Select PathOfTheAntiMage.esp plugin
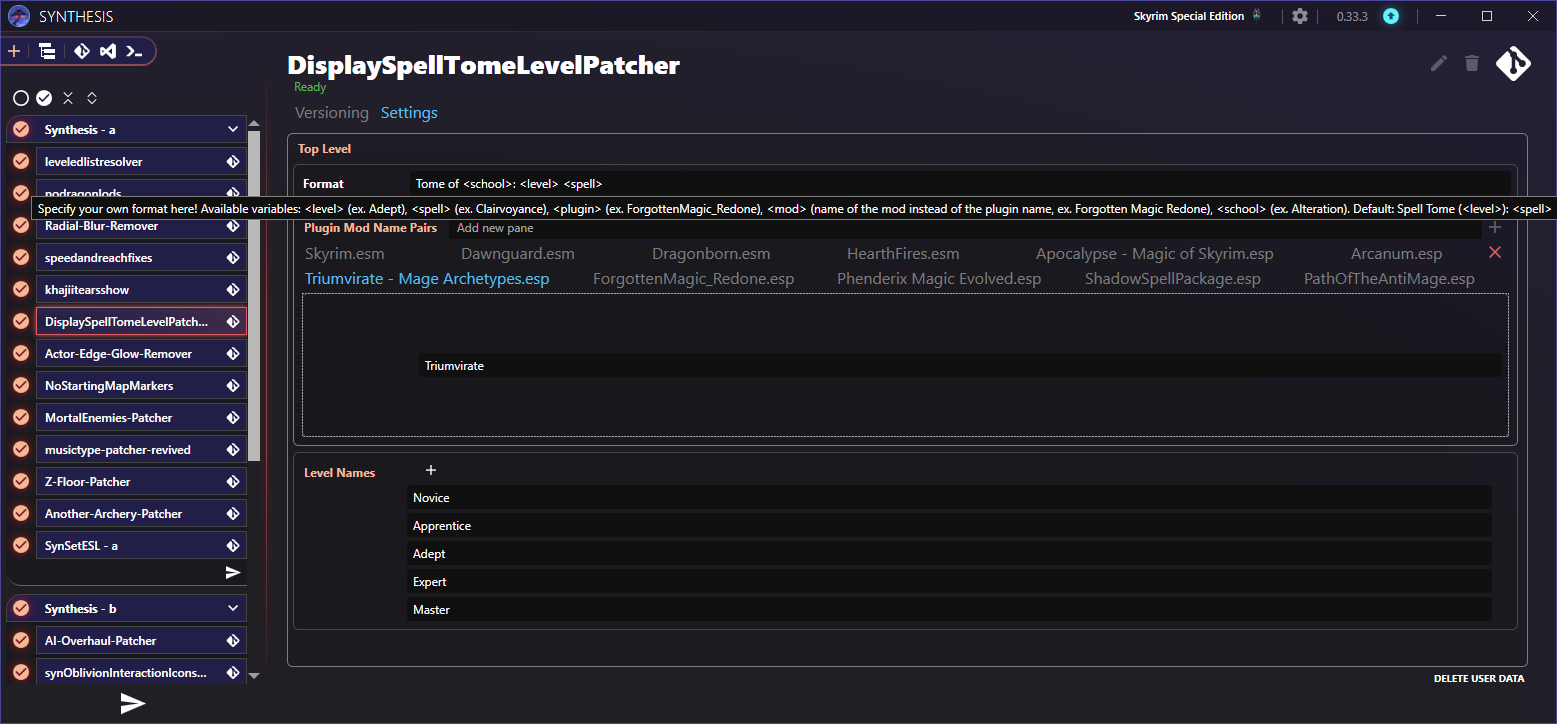 pyautogui.click(x=1389, y=279)
